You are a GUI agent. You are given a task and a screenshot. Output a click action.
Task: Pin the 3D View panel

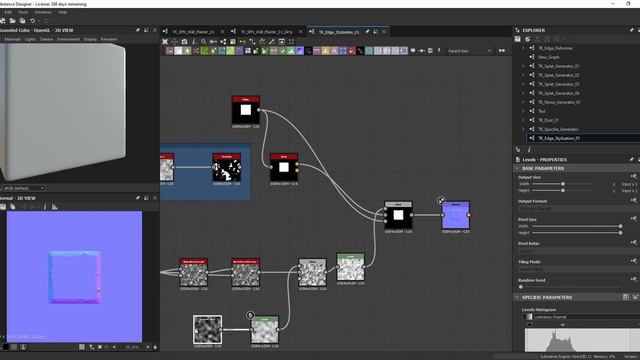tap(138, 30)
